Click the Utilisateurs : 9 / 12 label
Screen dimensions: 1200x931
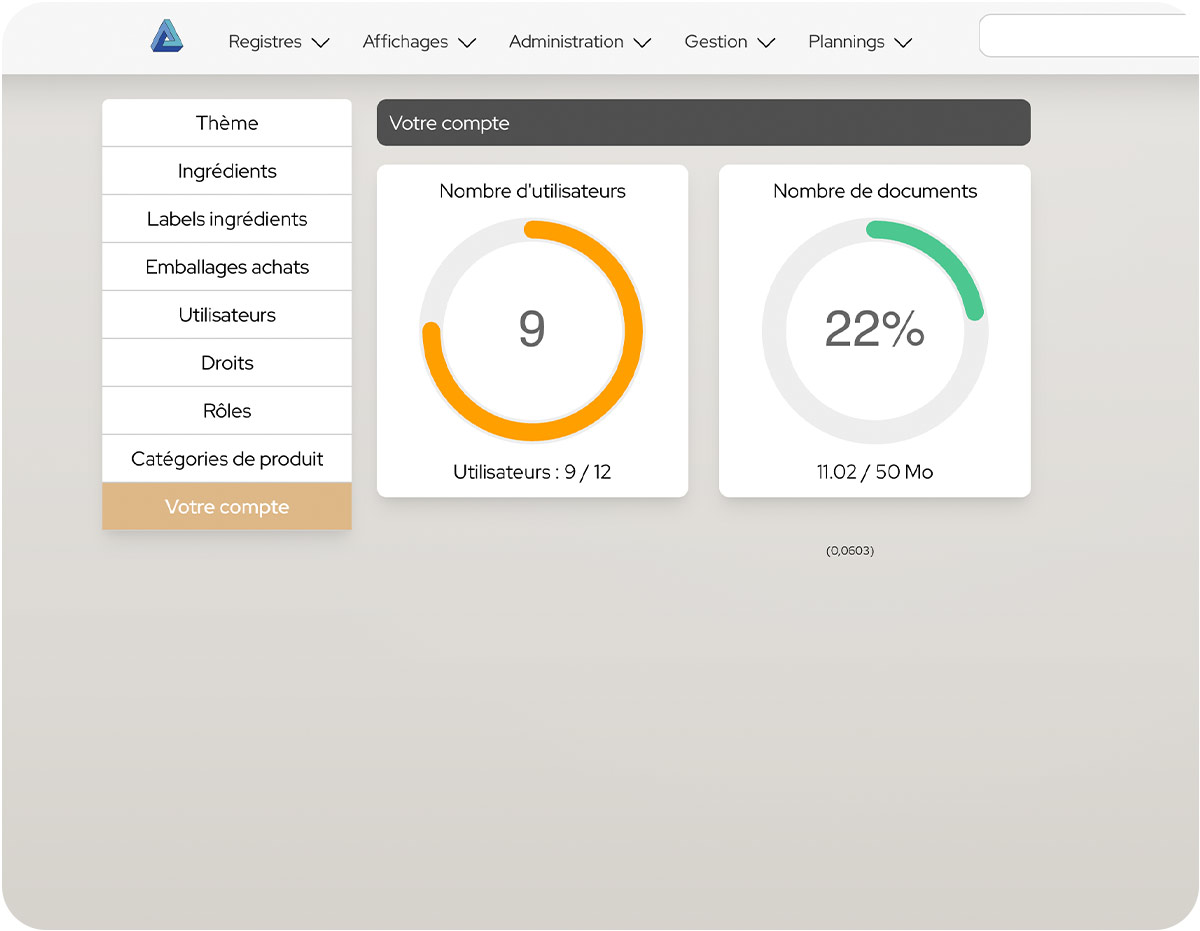pos(532,472)
